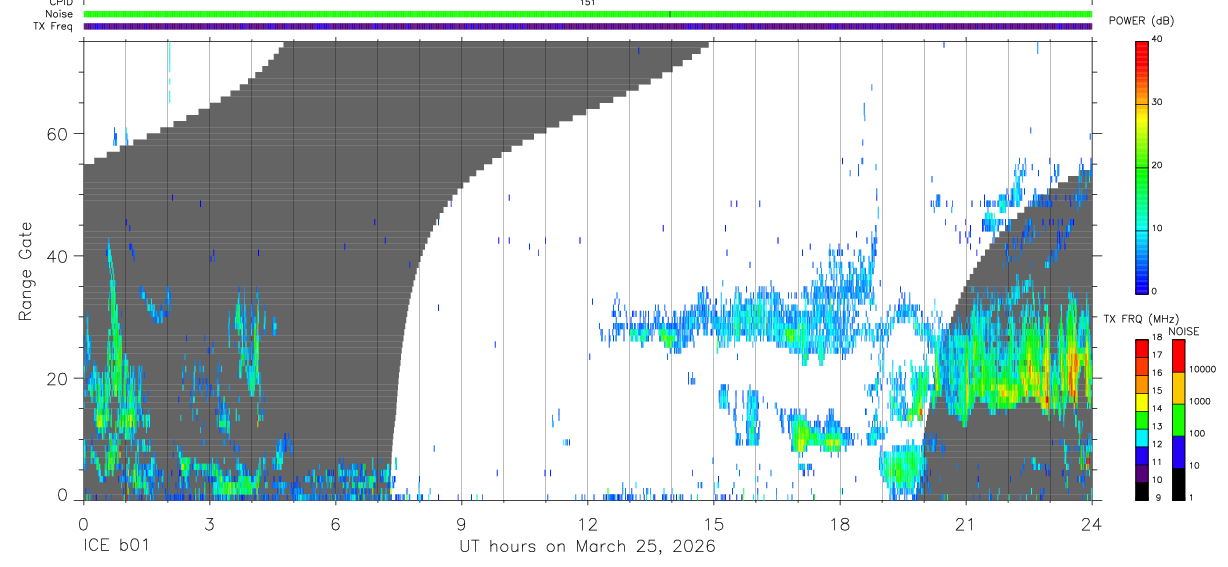Click the 'ICE b01' radar label
This screenshot has width=1228, height=567.
point(115,547)
